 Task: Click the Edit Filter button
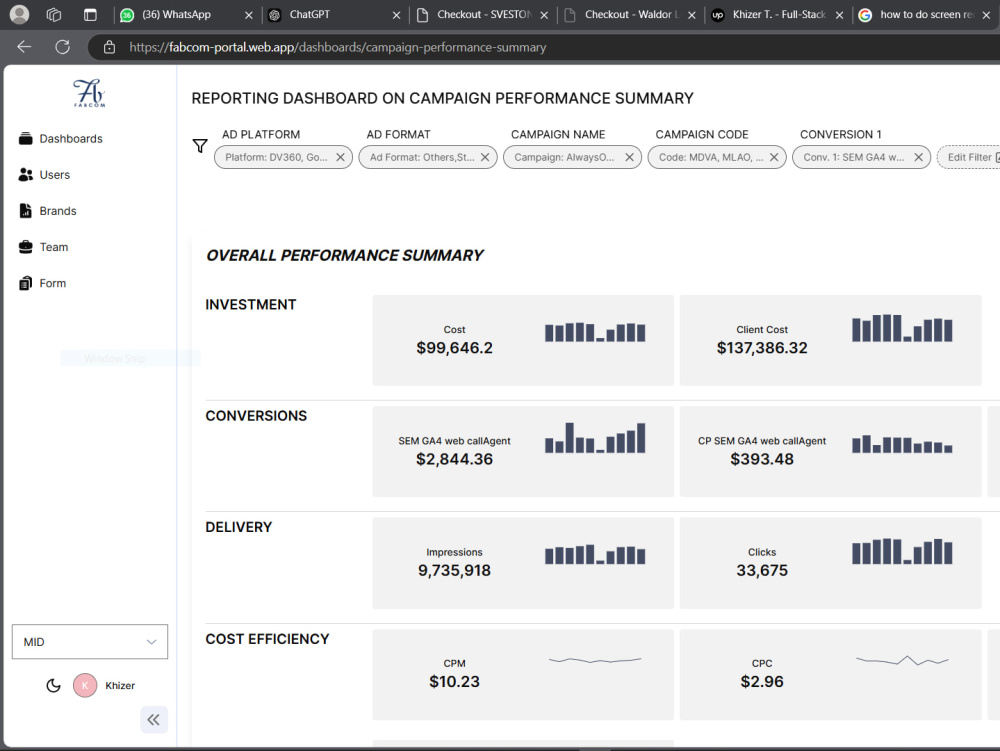click(x=969, y=157)
